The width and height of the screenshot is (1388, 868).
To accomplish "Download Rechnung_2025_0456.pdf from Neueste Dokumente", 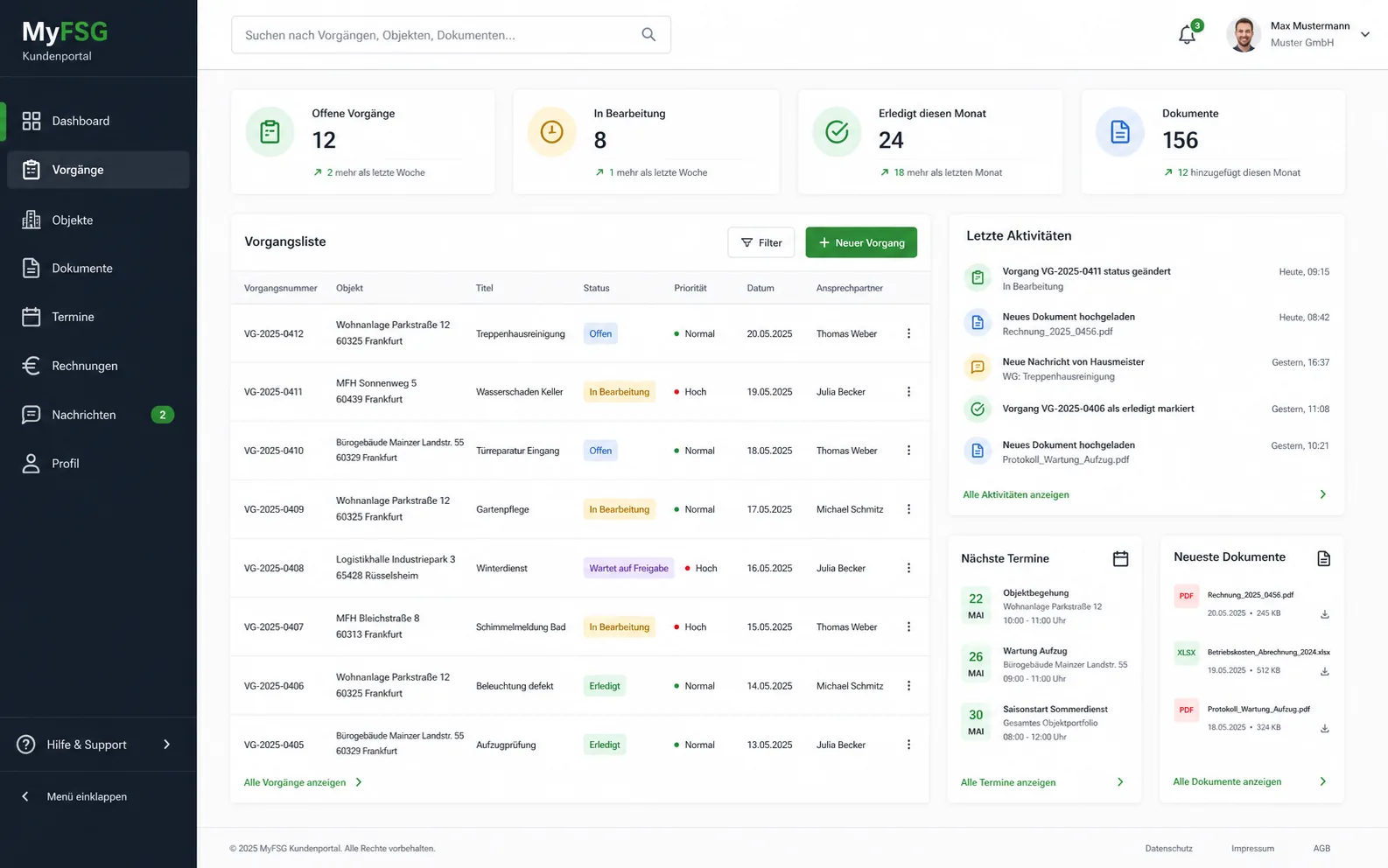I will point(1324,614).
